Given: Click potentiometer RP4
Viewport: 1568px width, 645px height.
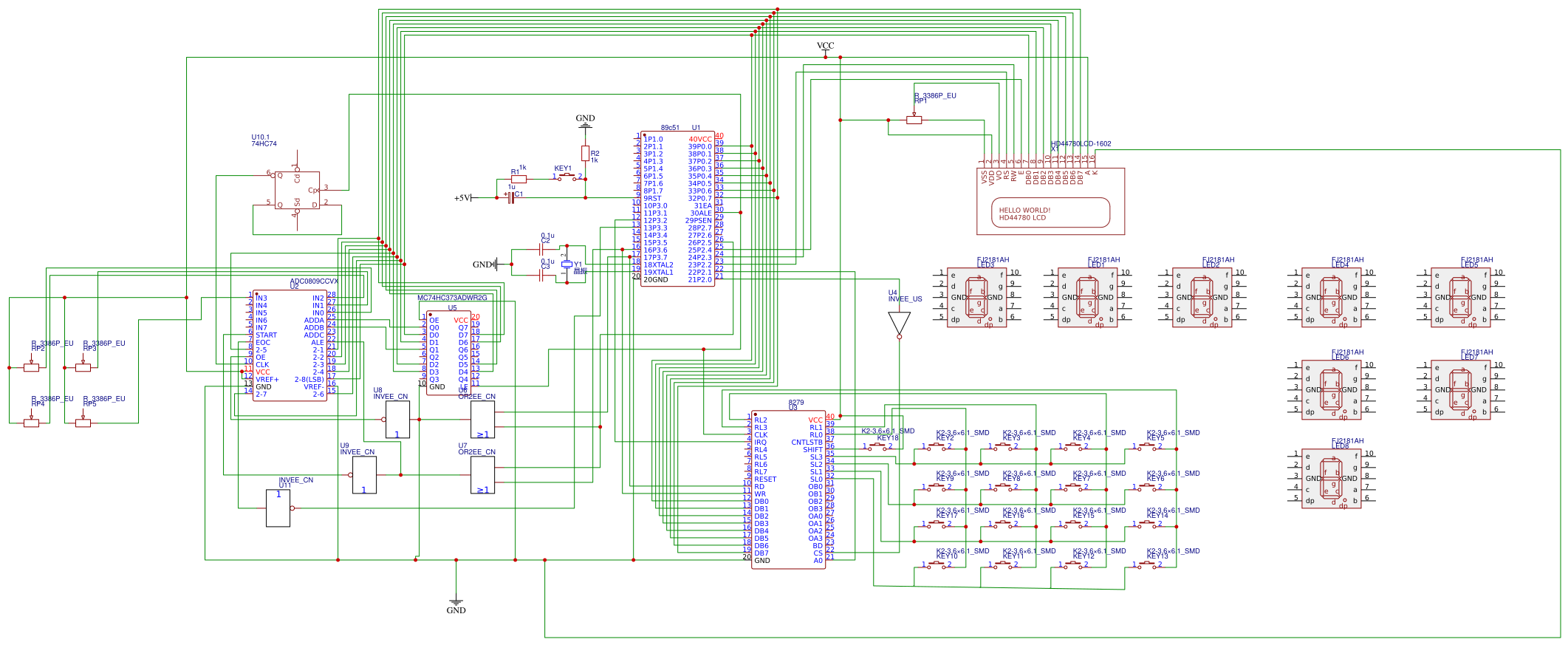Looking at the screenshot, I should [x=31, y=423].
